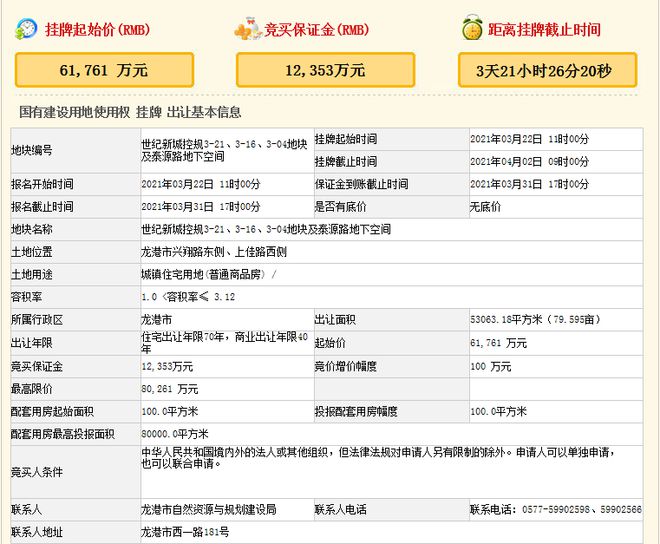Click the 挂牌起始价(RMB) red heading
This screenshot has height=544, width=660.
click(x=96, y=30)
